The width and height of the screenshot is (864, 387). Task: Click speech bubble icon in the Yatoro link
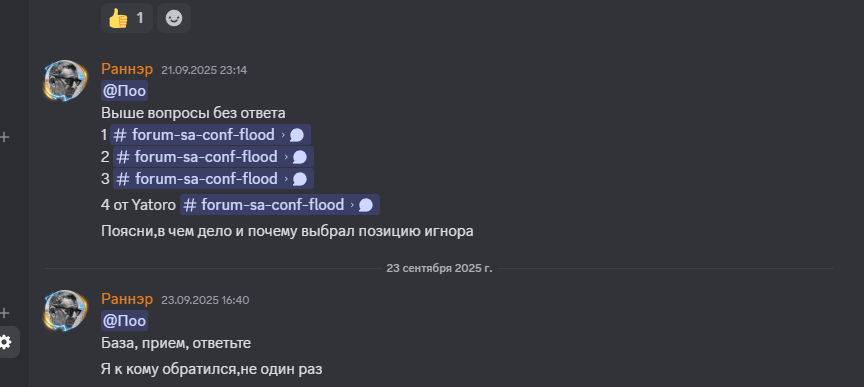pyautogui.click(x=366, y=206)
